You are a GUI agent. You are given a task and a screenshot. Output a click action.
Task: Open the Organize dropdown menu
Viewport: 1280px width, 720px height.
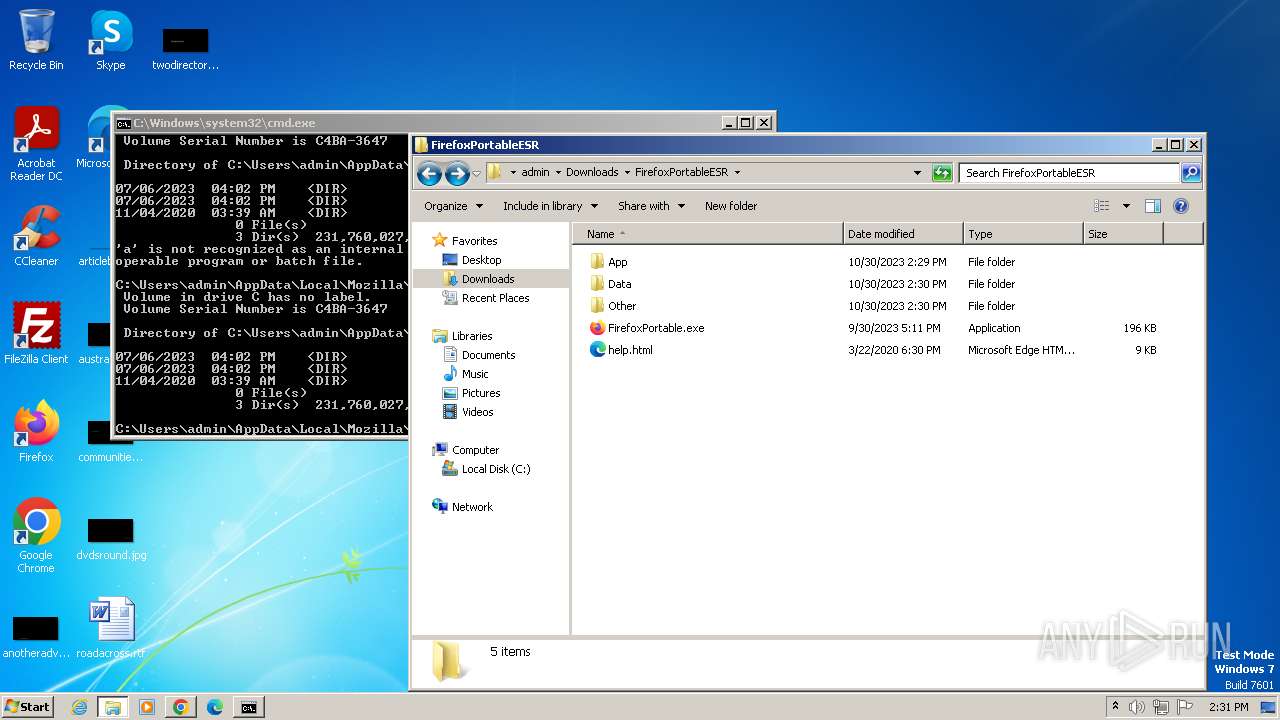(453, 206)
